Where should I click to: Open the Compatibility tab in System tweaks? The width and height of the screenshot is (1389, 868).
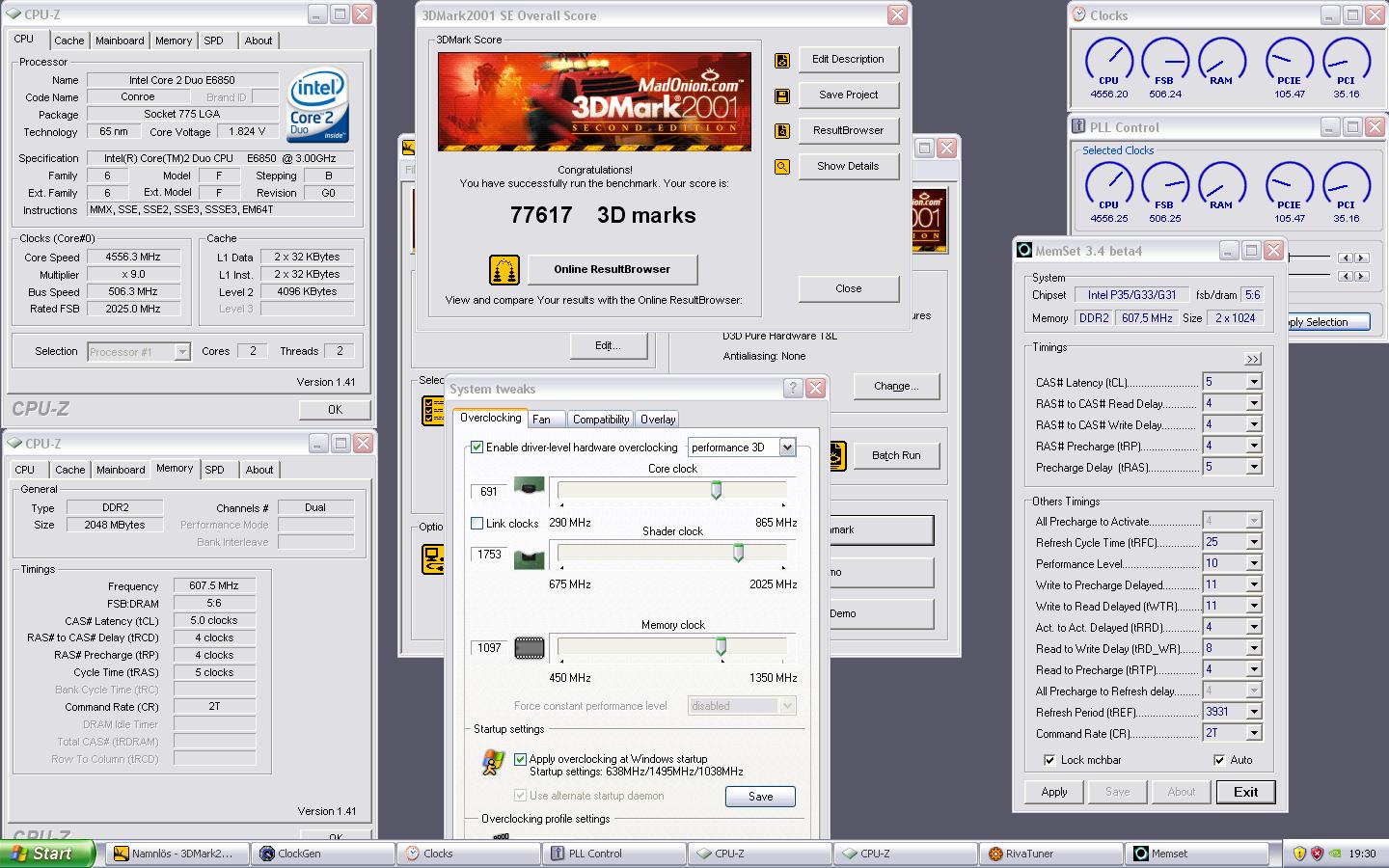[601, 420]
